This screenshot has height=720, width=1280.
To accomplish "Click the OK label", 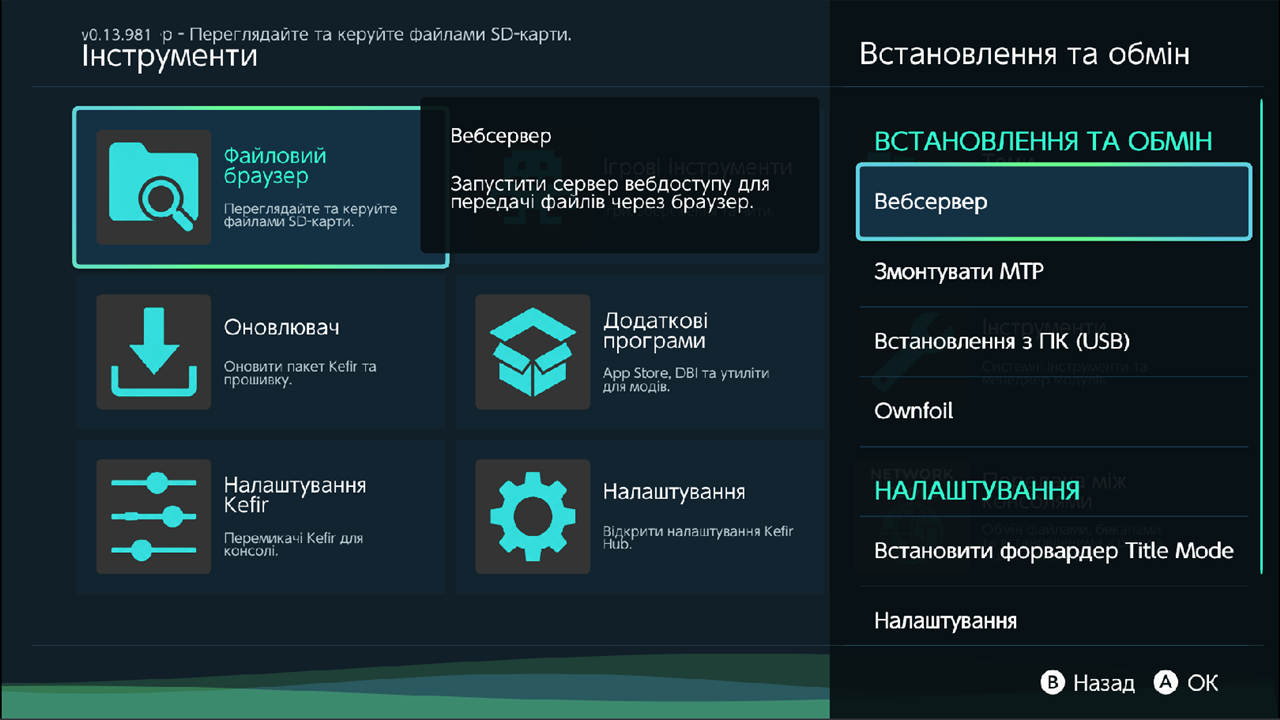I will click(x=1203, y=683).
